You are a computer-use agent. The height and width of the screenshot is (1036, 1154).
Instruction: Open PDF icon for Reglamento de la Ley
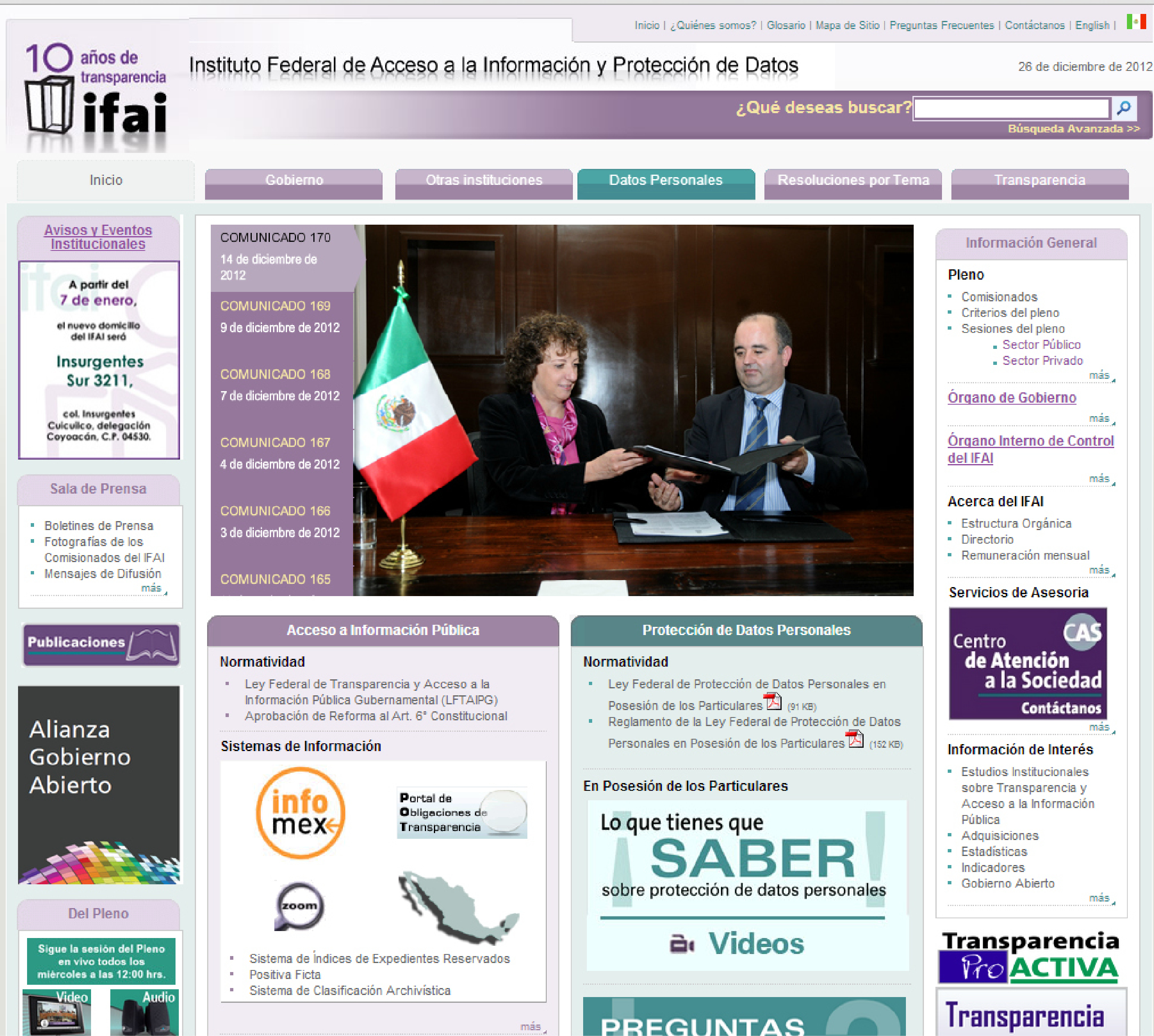[x=854, y=739]
